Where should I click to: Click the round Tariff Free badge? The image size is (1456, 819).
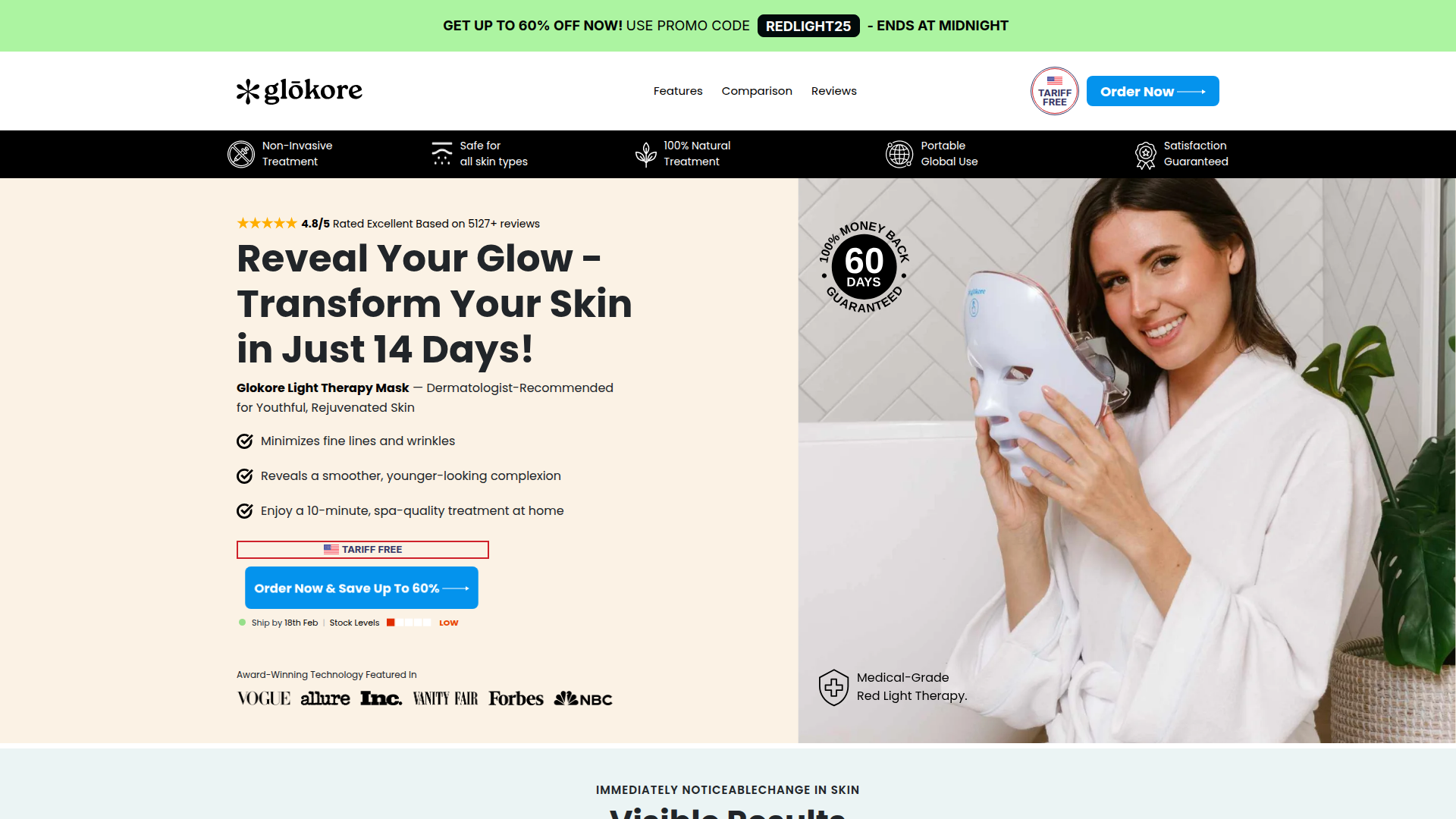(1054, 91)
